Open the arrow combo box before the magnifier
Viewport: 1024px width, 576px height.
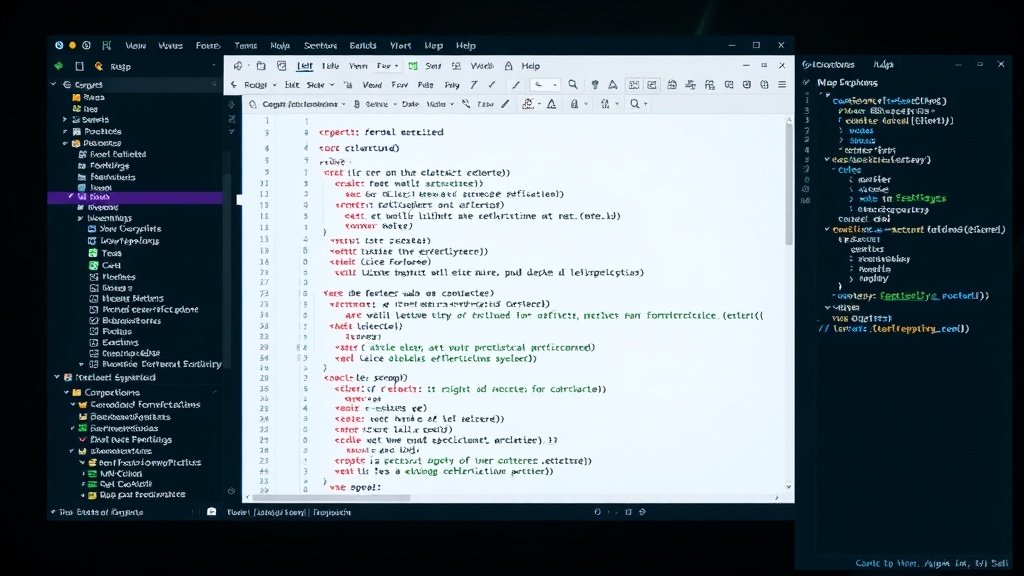coord(545,85)
